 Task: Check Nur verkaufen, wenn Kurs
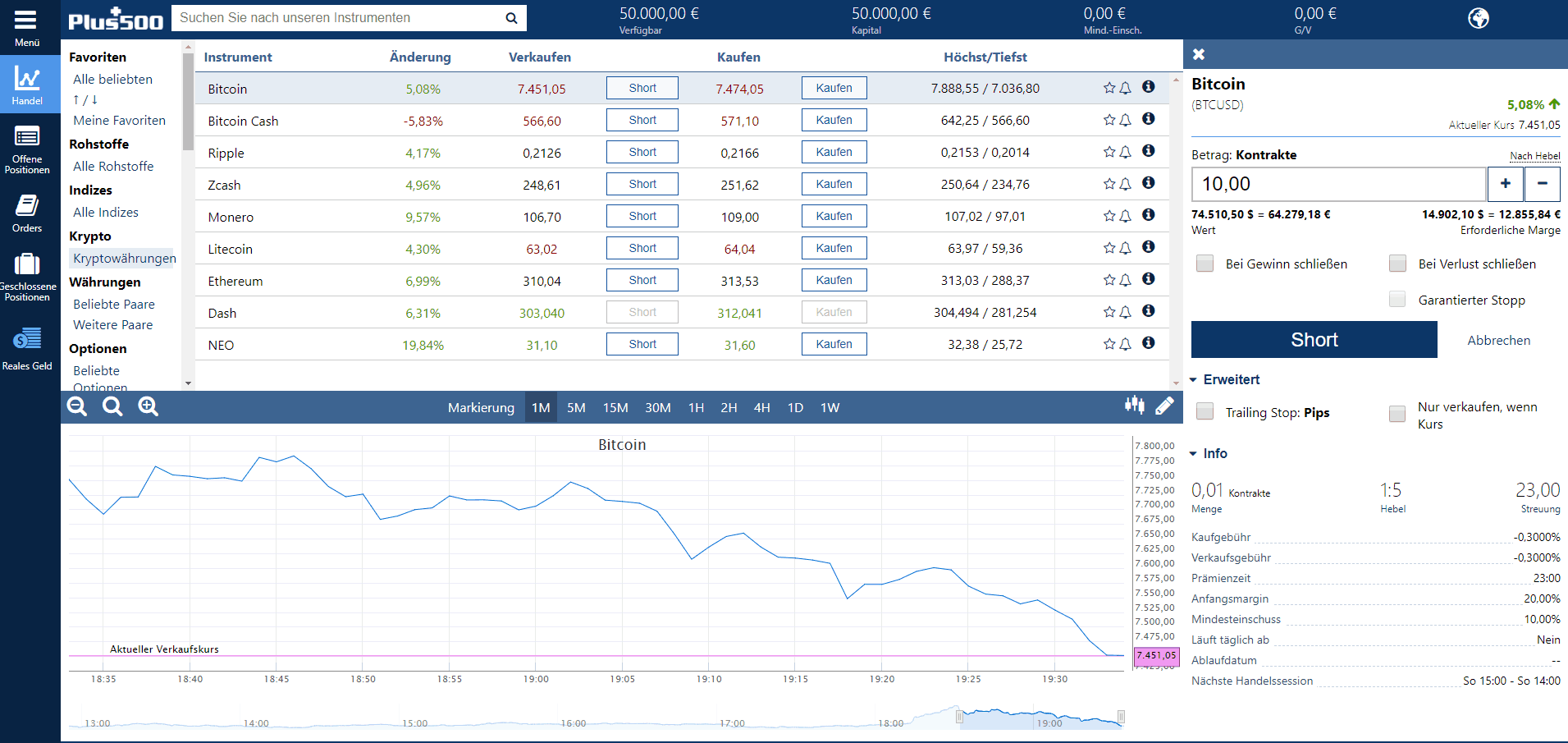1397,415
